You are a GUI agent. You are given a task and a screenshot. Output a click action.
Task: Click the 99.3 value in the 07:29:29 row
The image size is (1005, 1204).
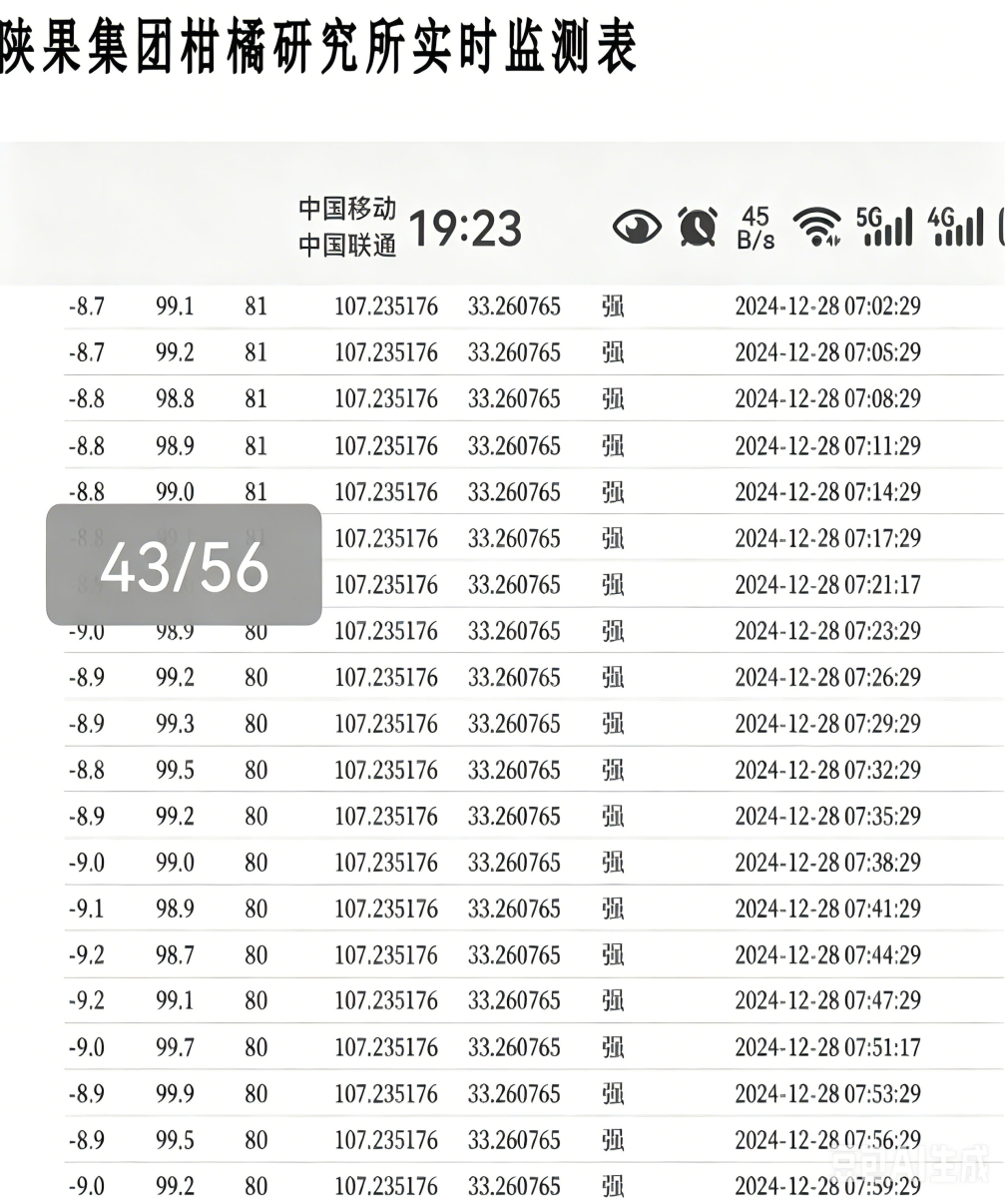click(x=175, y=724)
